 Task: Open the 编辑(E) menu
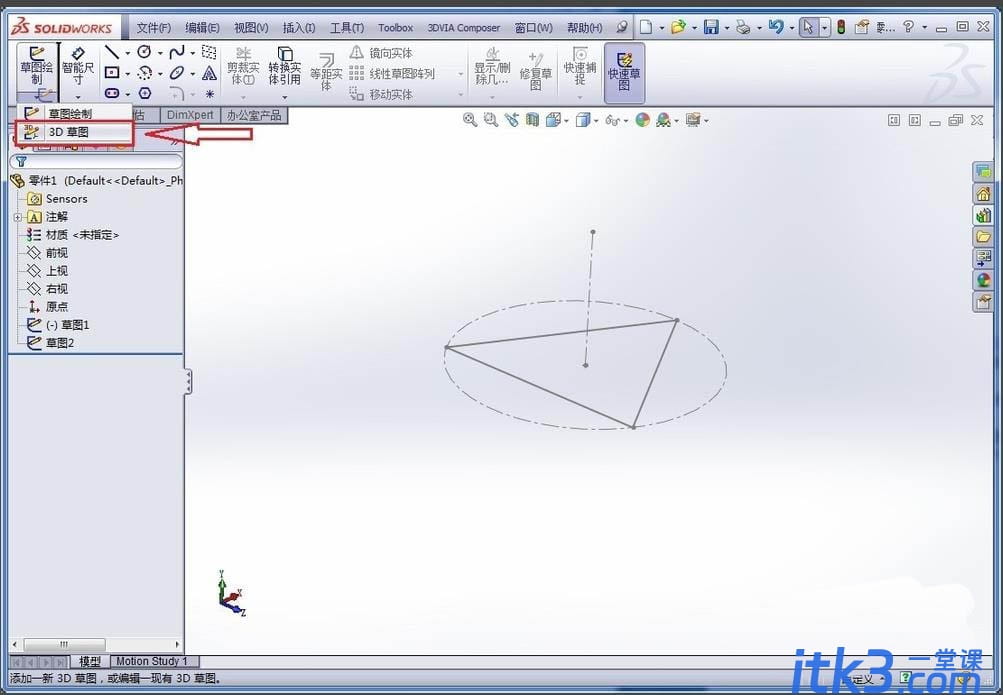(202, 27)
